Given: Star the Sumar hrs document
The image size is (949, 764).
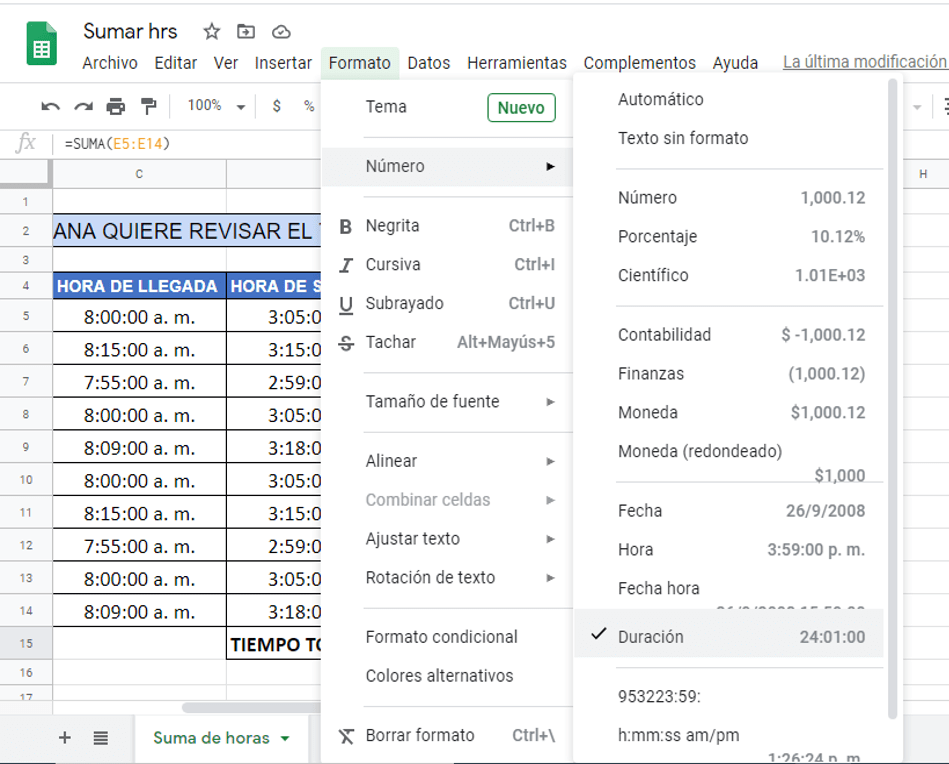Looking at the screenshot, I should (x=211, y=31).
